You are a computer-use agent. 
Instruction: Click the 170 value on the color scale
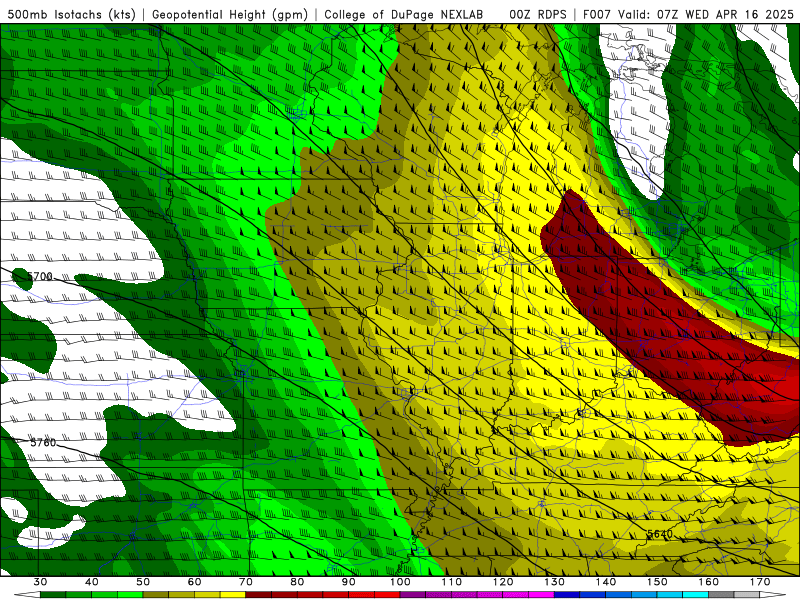tap(760, 582)
